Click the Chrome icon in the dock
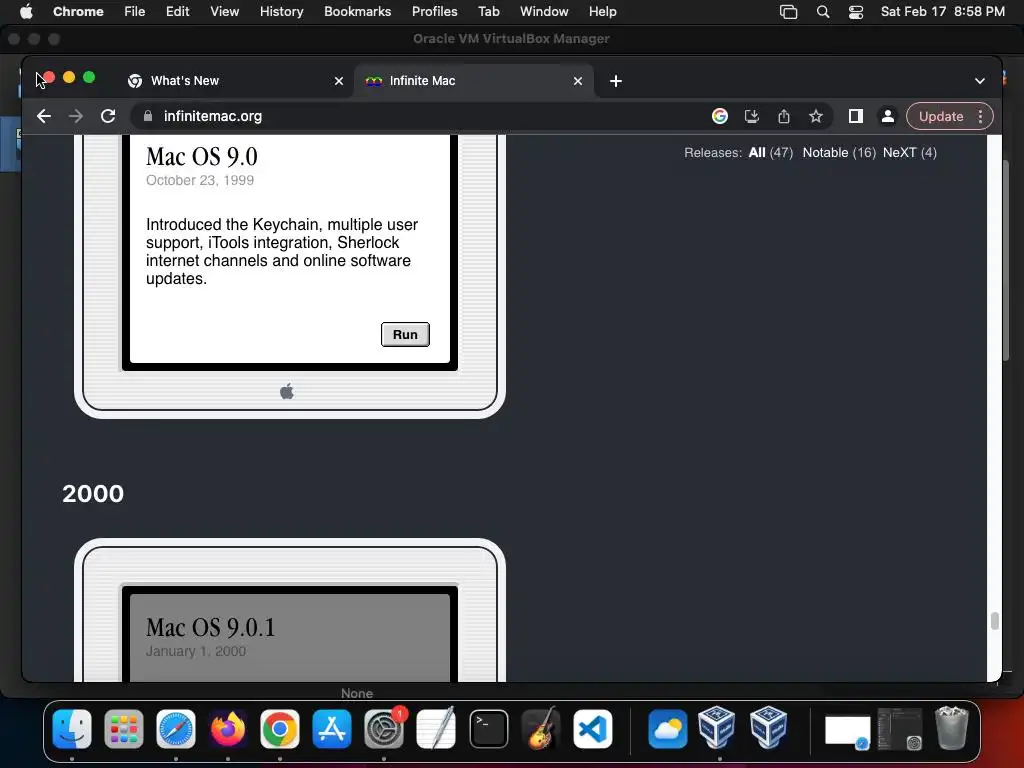The height and width of the screenshot is (768, 1024). tap(280, 729)
